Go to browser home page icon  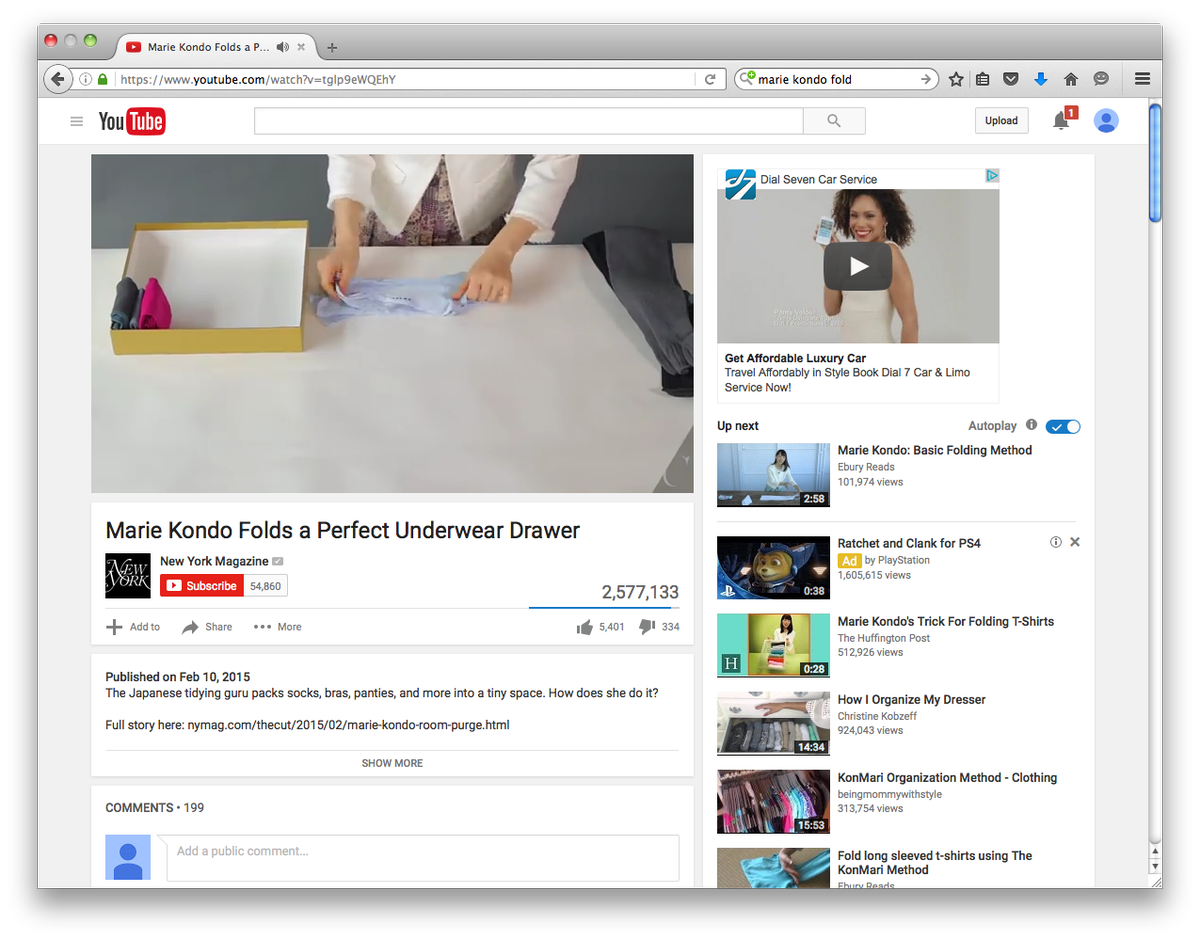click(1070, 79)
